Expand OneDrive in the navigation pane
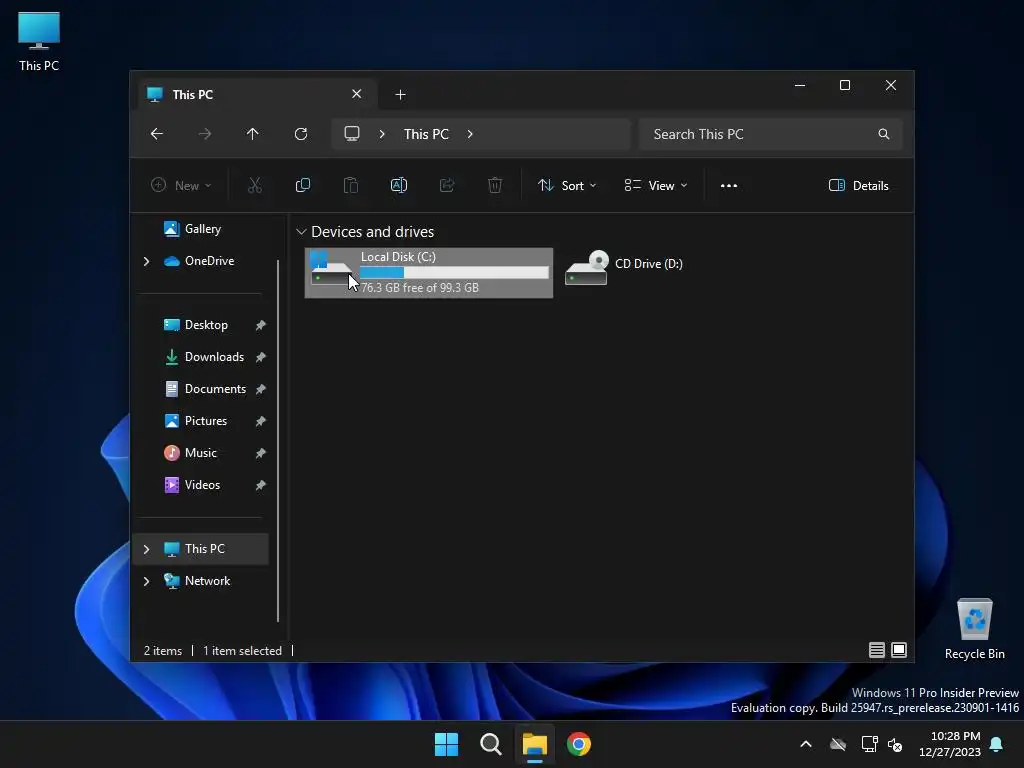 click(146, 261)
